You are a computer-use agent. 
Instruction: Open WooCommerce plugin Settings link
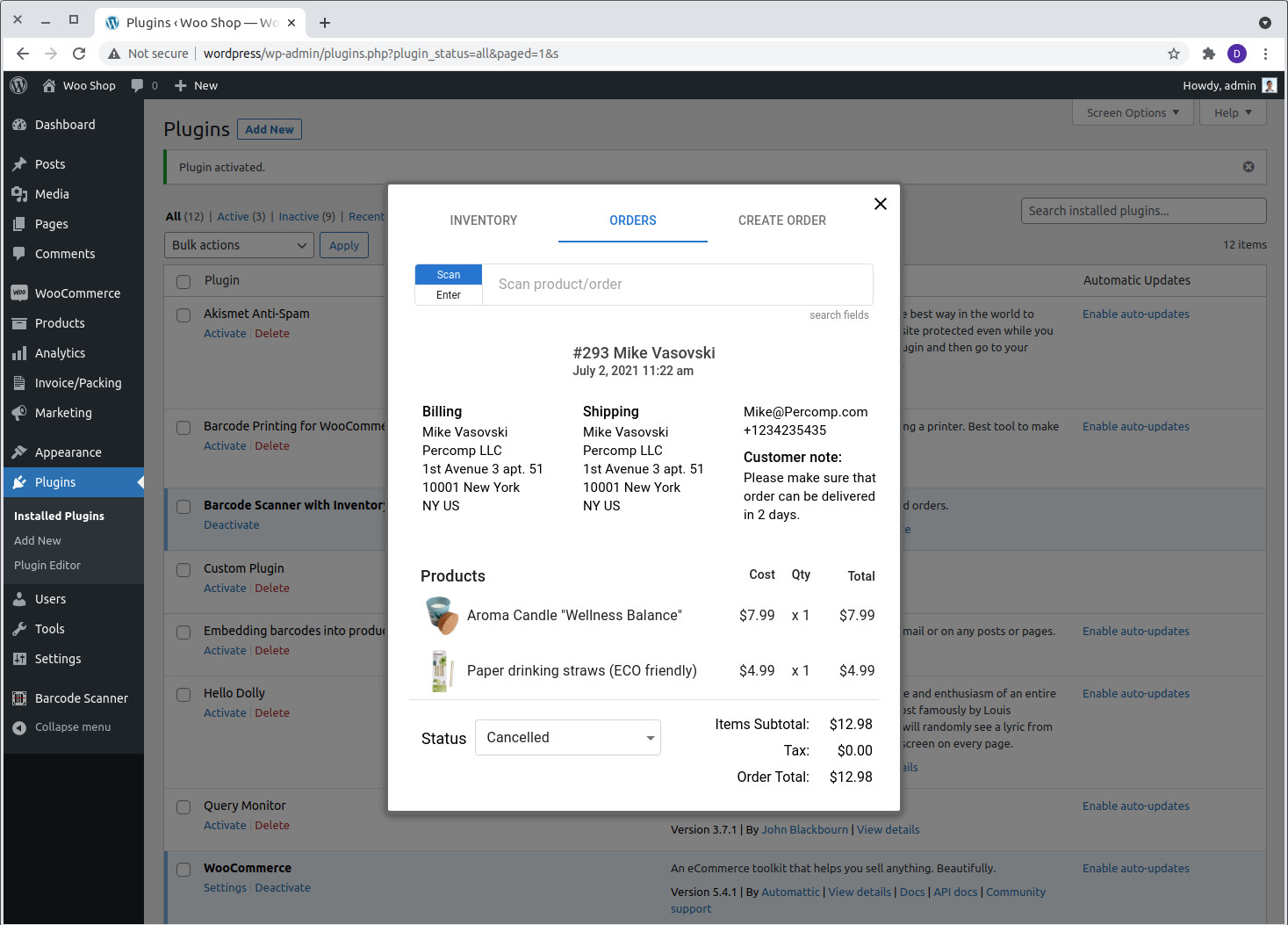click(225, 888)
